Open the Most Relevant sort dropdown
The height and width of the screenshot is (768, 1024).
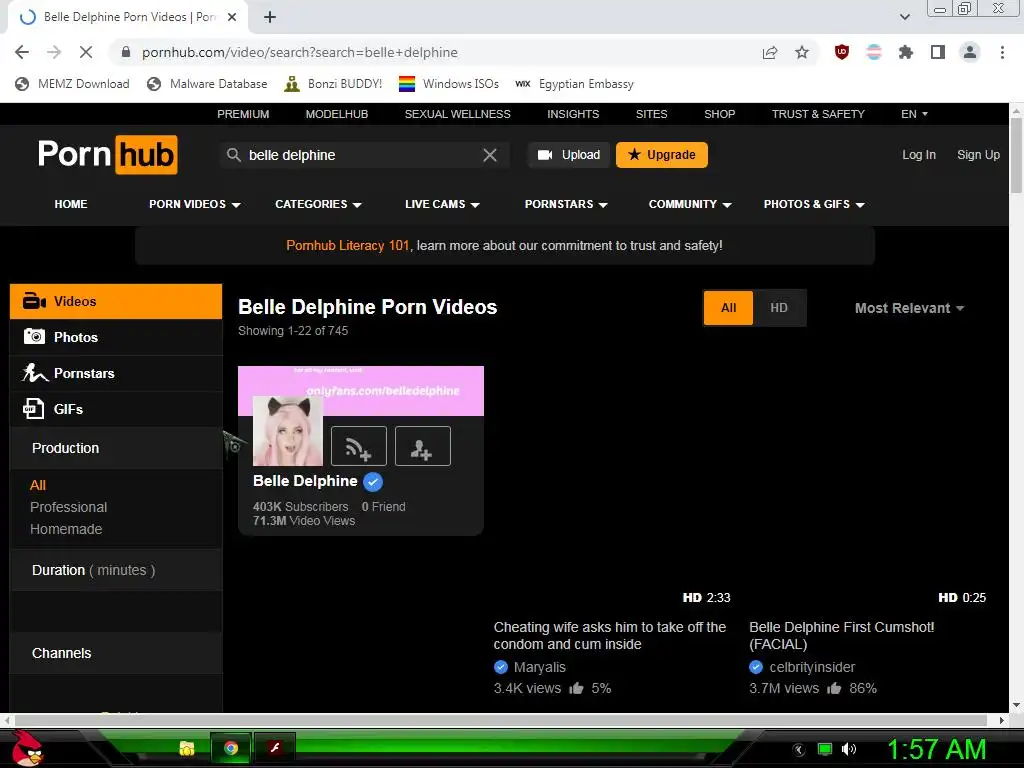click(x=909, y=308)
